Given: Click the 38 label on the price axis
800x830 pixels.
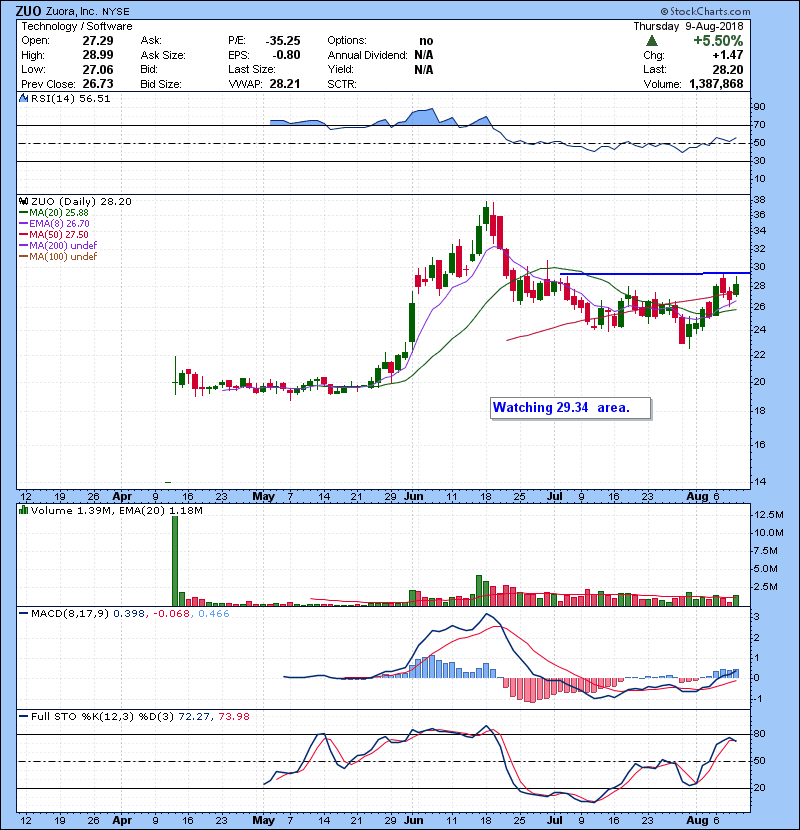Looking at the screenshot, I should (760, 200).
